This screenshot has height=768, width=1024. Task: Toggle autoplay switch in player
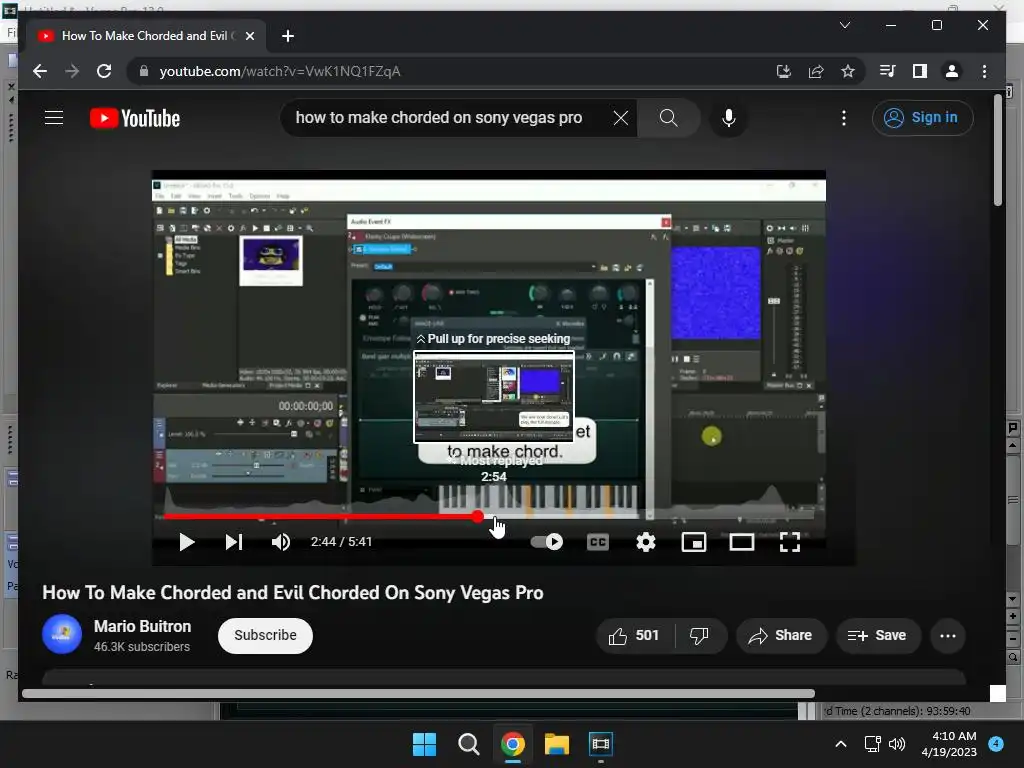tap(547, 542)
